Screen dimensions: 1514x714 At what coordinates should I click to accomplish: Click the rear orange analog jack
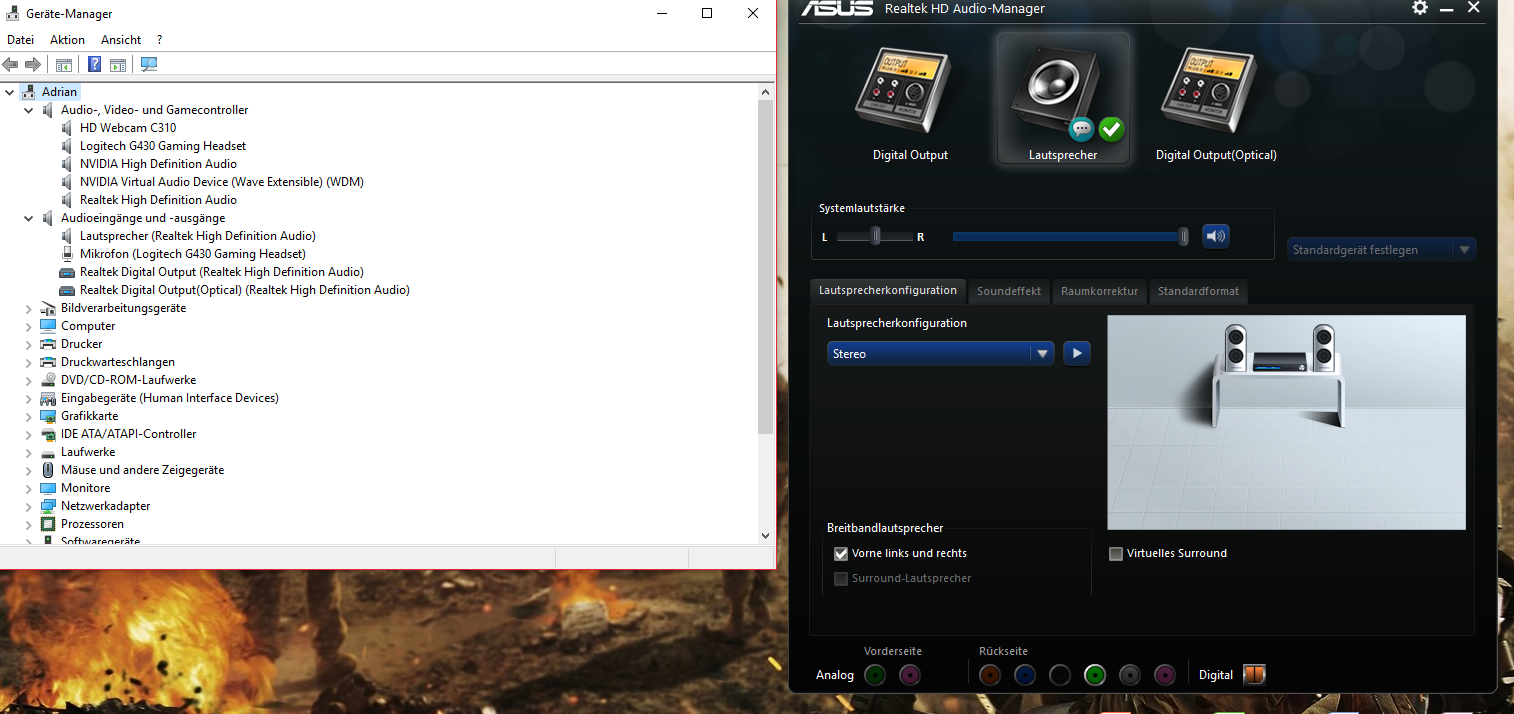[990, 675]
